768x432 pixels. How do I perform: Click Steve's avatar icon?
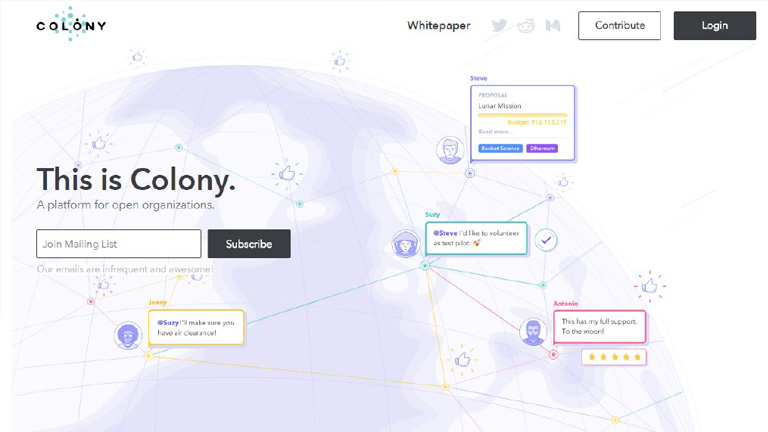point(450,151)
